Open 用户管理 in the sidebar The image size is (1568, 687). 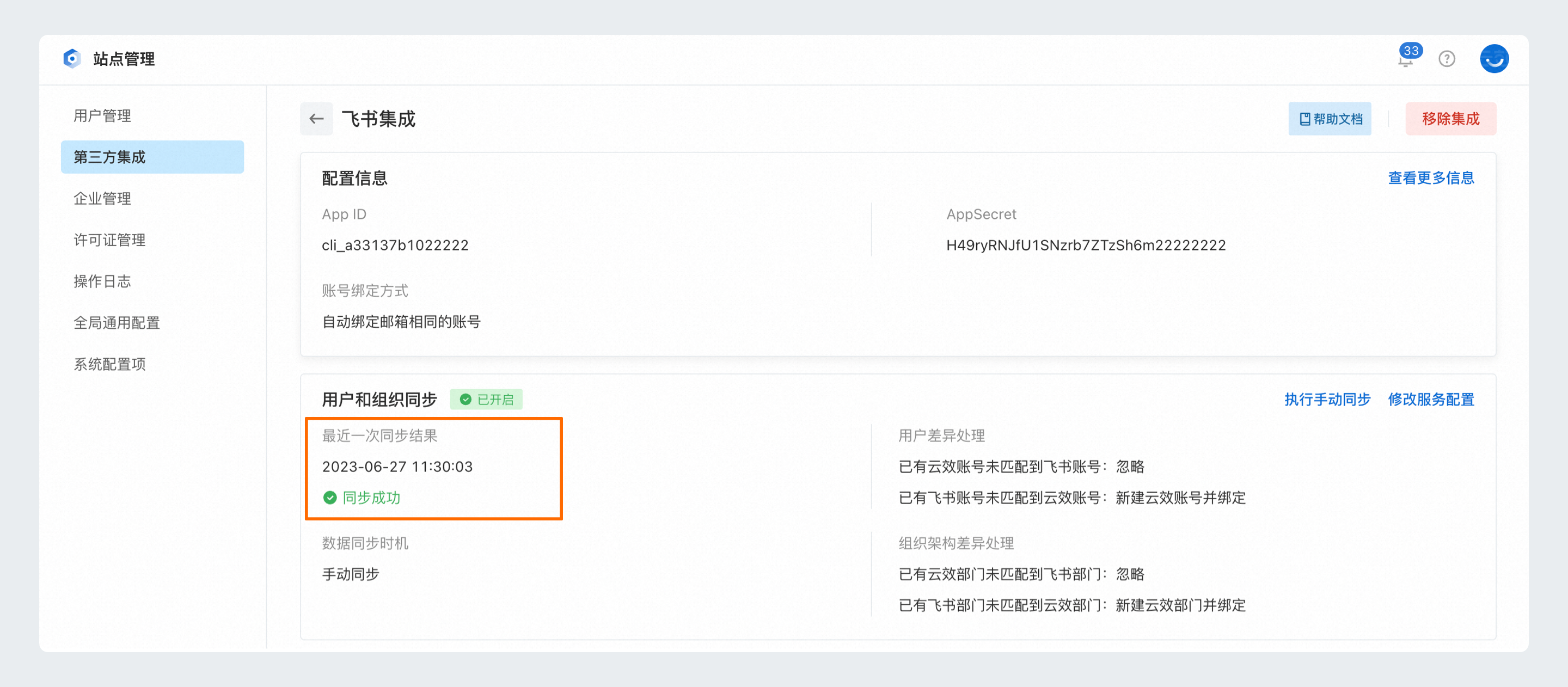102,115
